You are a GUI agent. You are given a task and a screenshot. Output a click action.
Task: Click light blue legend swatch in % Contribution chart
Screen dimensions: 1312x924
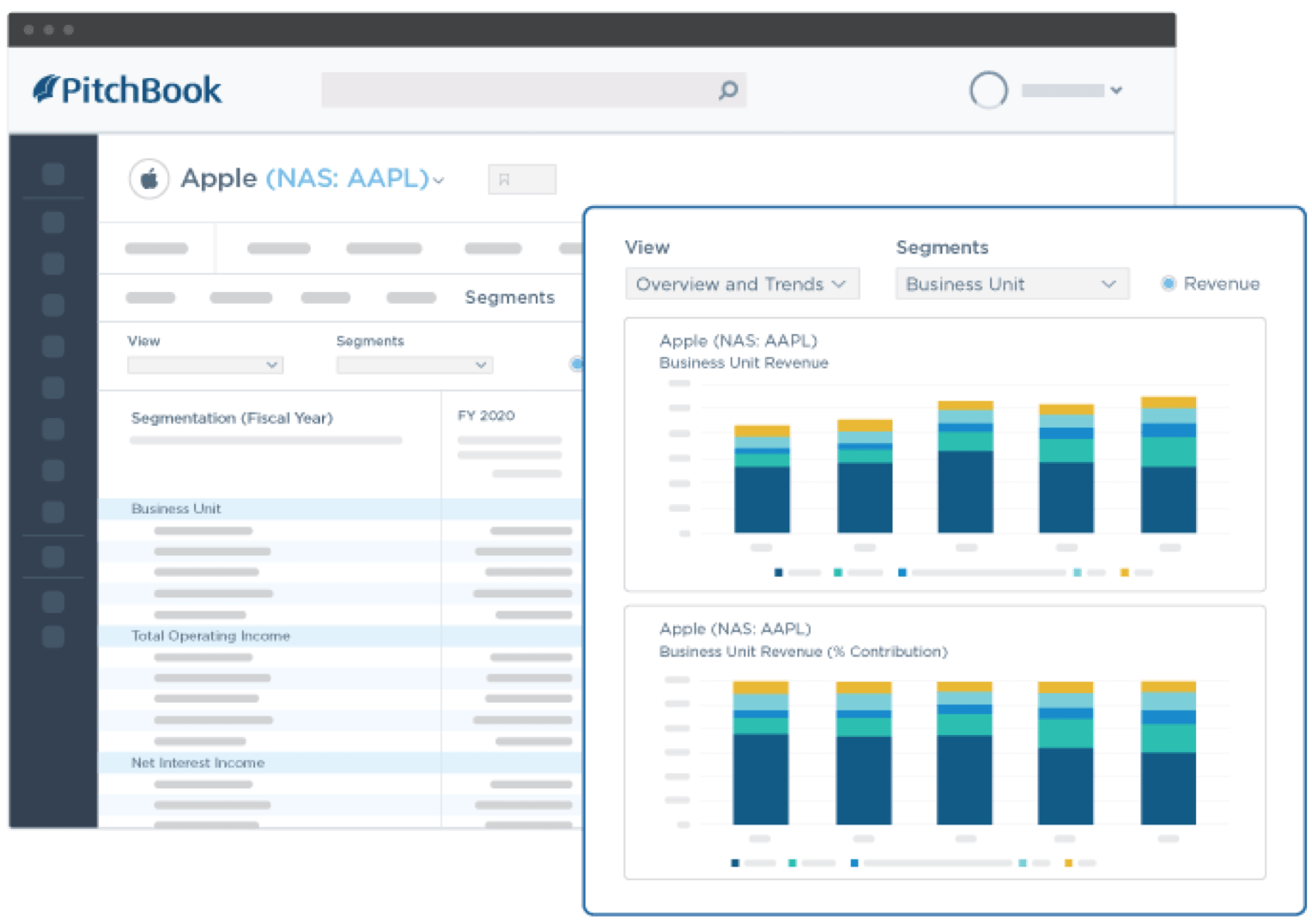[1022, 863]
